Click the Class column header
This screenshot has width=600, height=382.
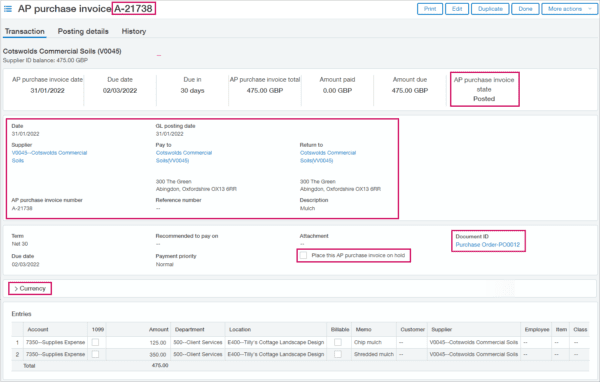tap(580, 329)
